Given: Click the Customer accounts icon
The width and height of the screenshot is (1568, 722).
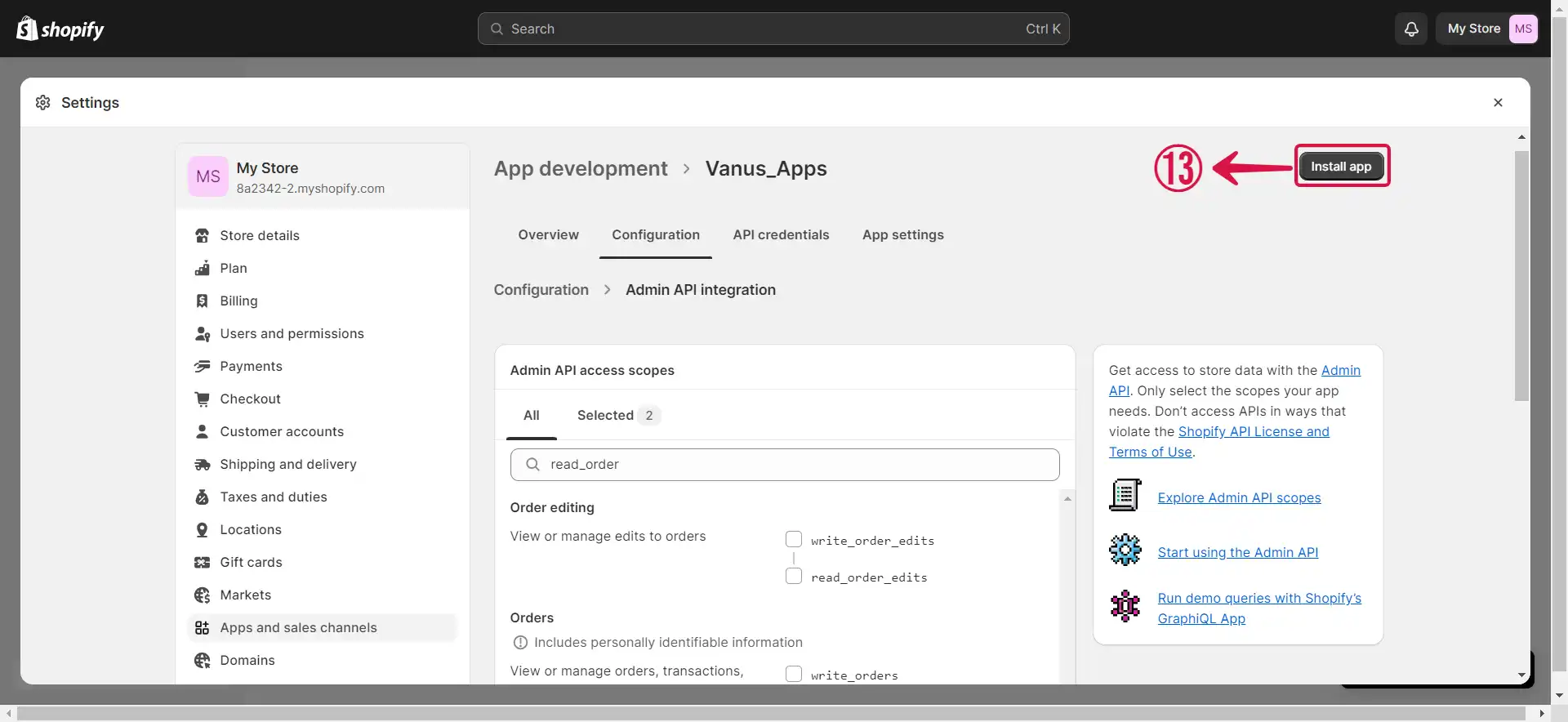Looking at the screenshot, I should (x=203, y=431).
